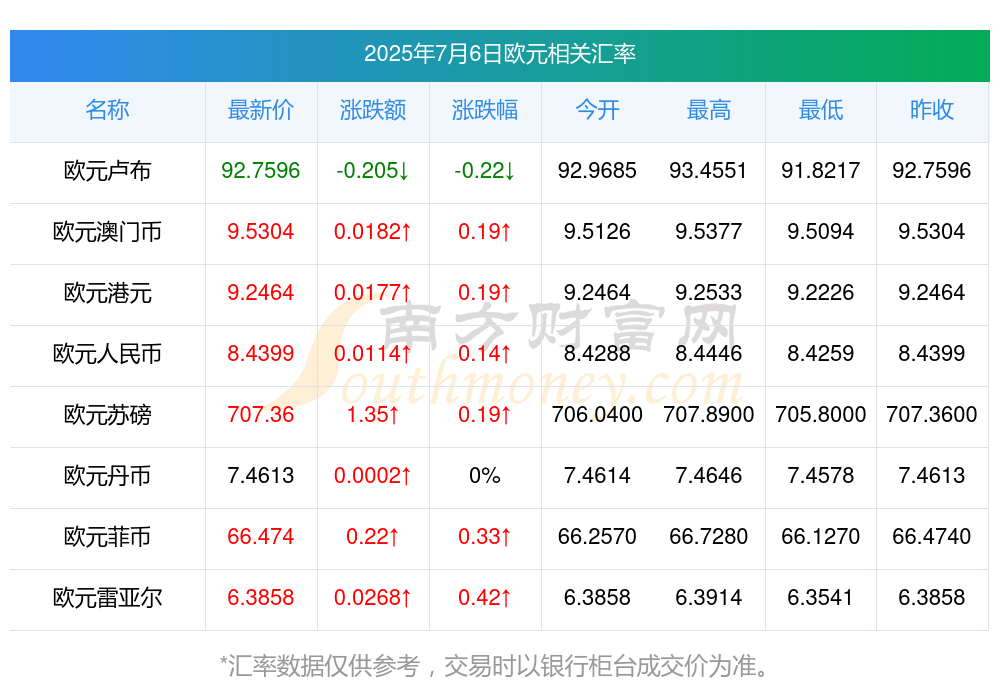Select the ruble low value "91.8217"

tap(821, 170)
